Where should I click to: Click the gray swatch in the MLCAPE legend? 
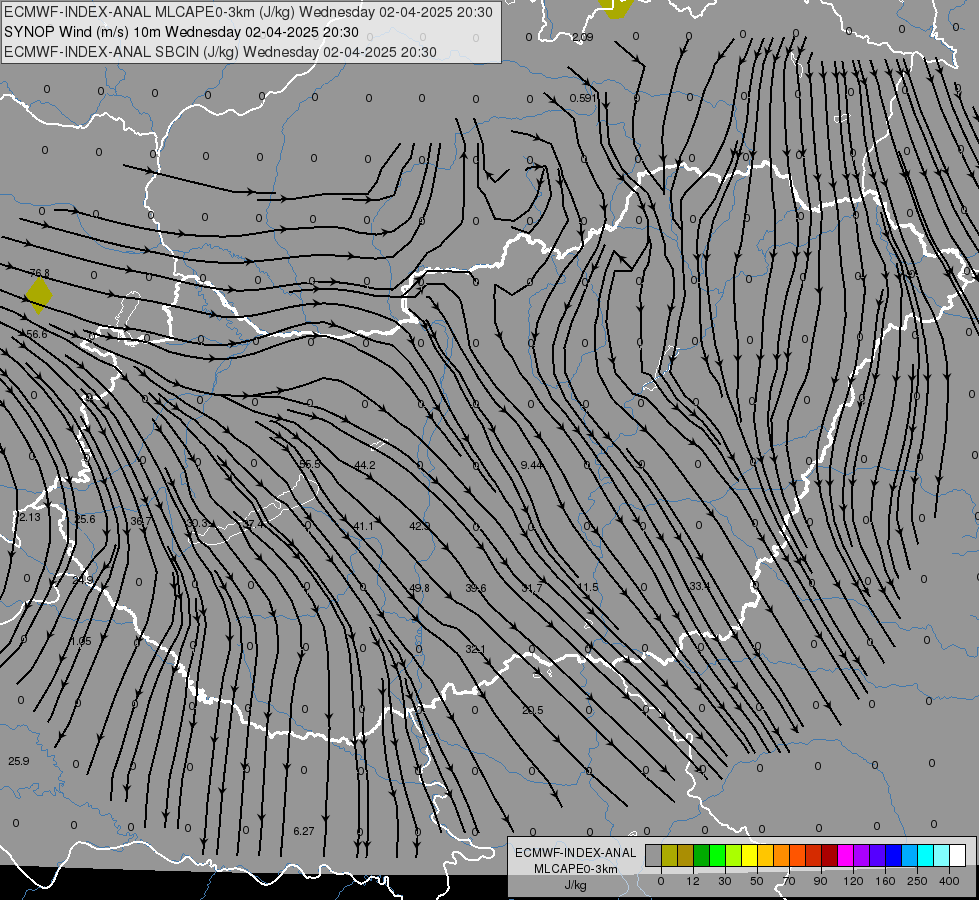click(653, 855)
